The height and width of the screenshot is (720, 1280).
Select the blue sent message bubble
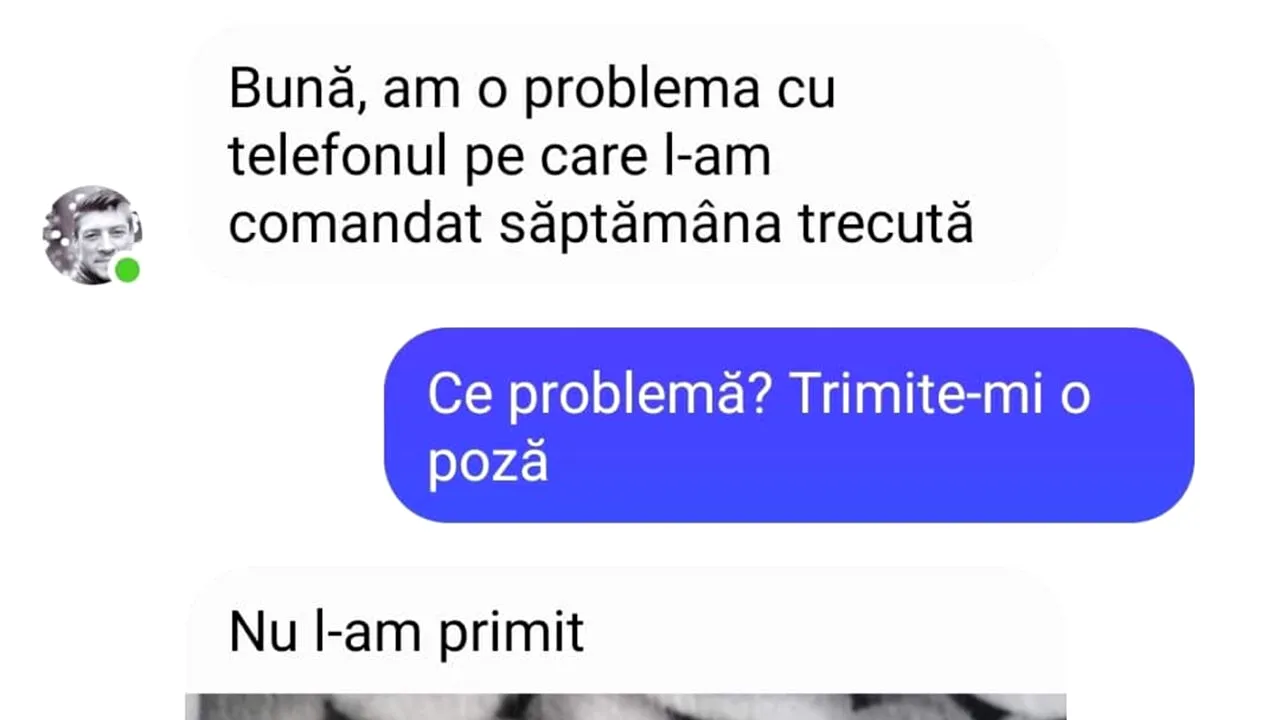pos(789,425)
